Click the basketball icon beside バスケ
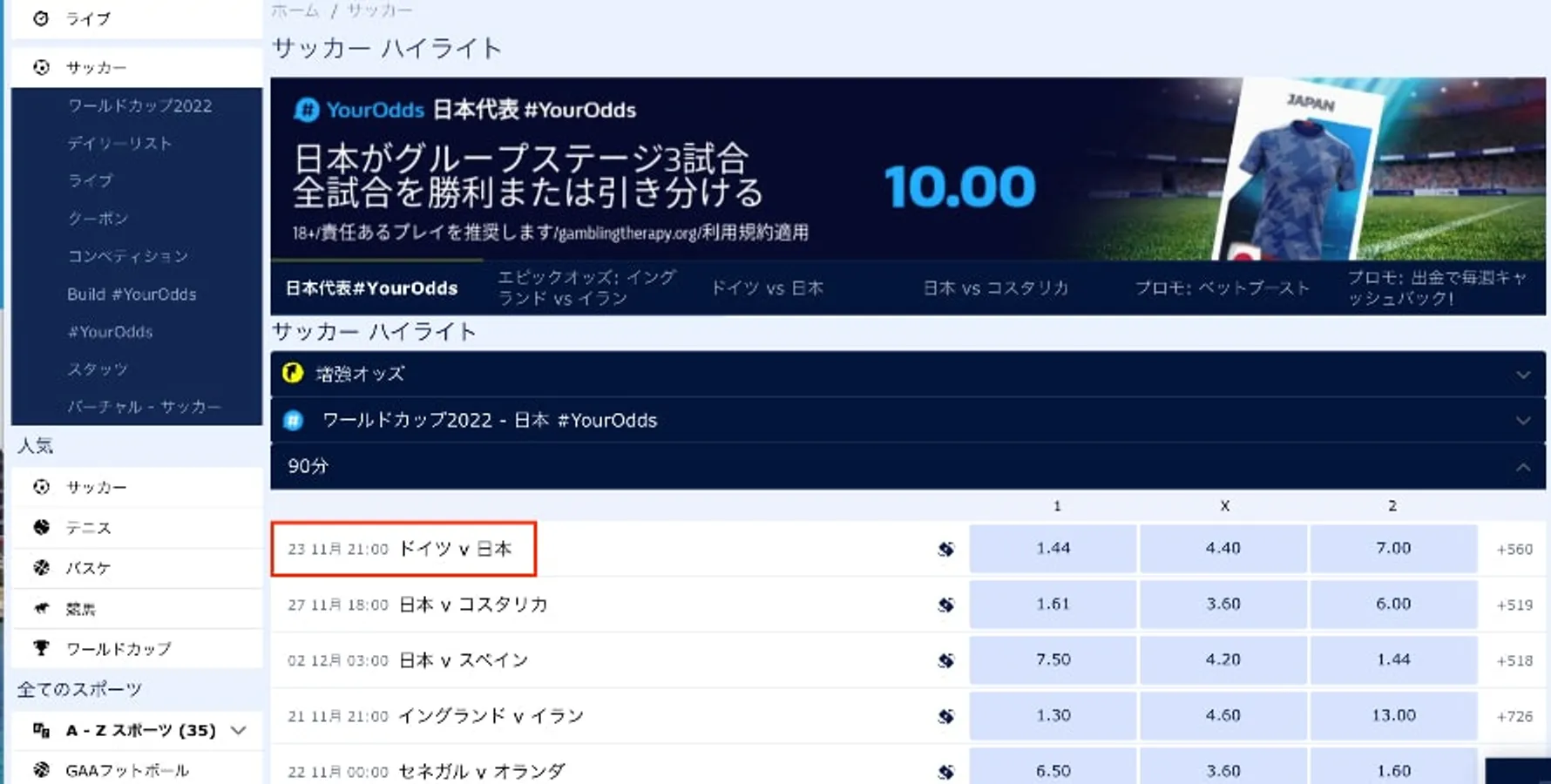Image resolution: width=1551 pixels, height=784 pixels. [41, 568]
